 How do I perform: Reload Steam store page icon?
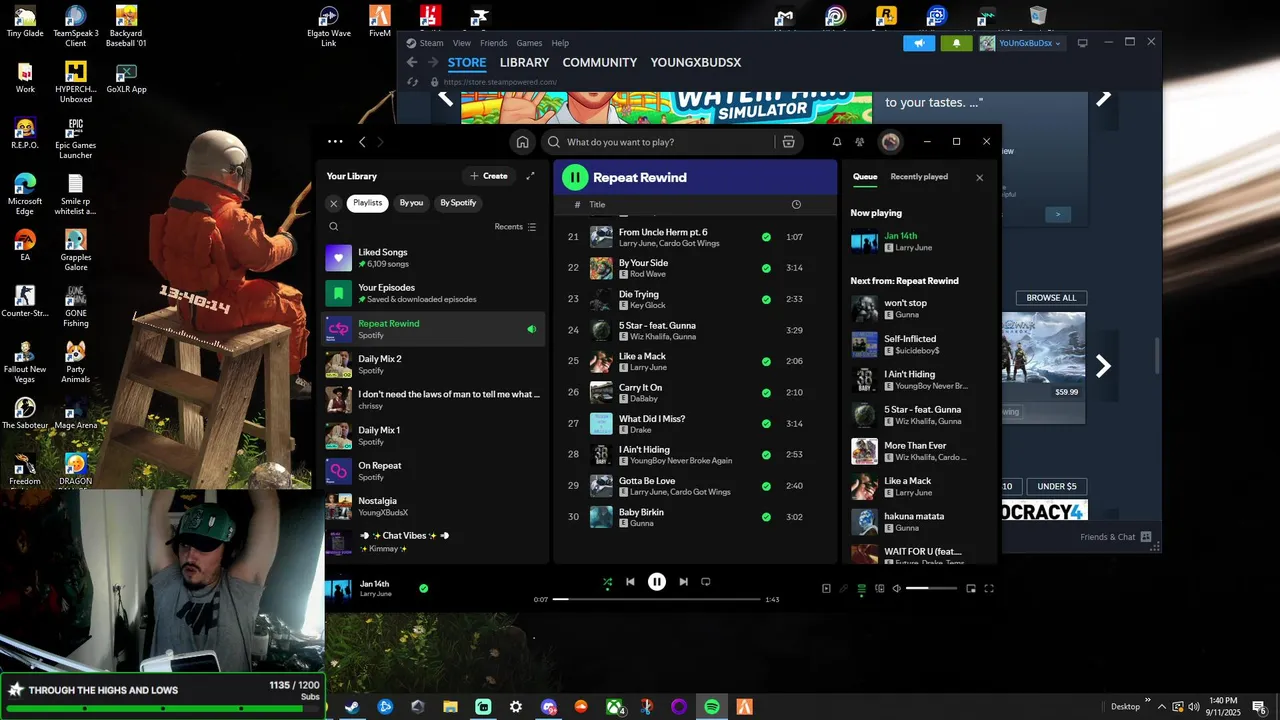[412, 82]
